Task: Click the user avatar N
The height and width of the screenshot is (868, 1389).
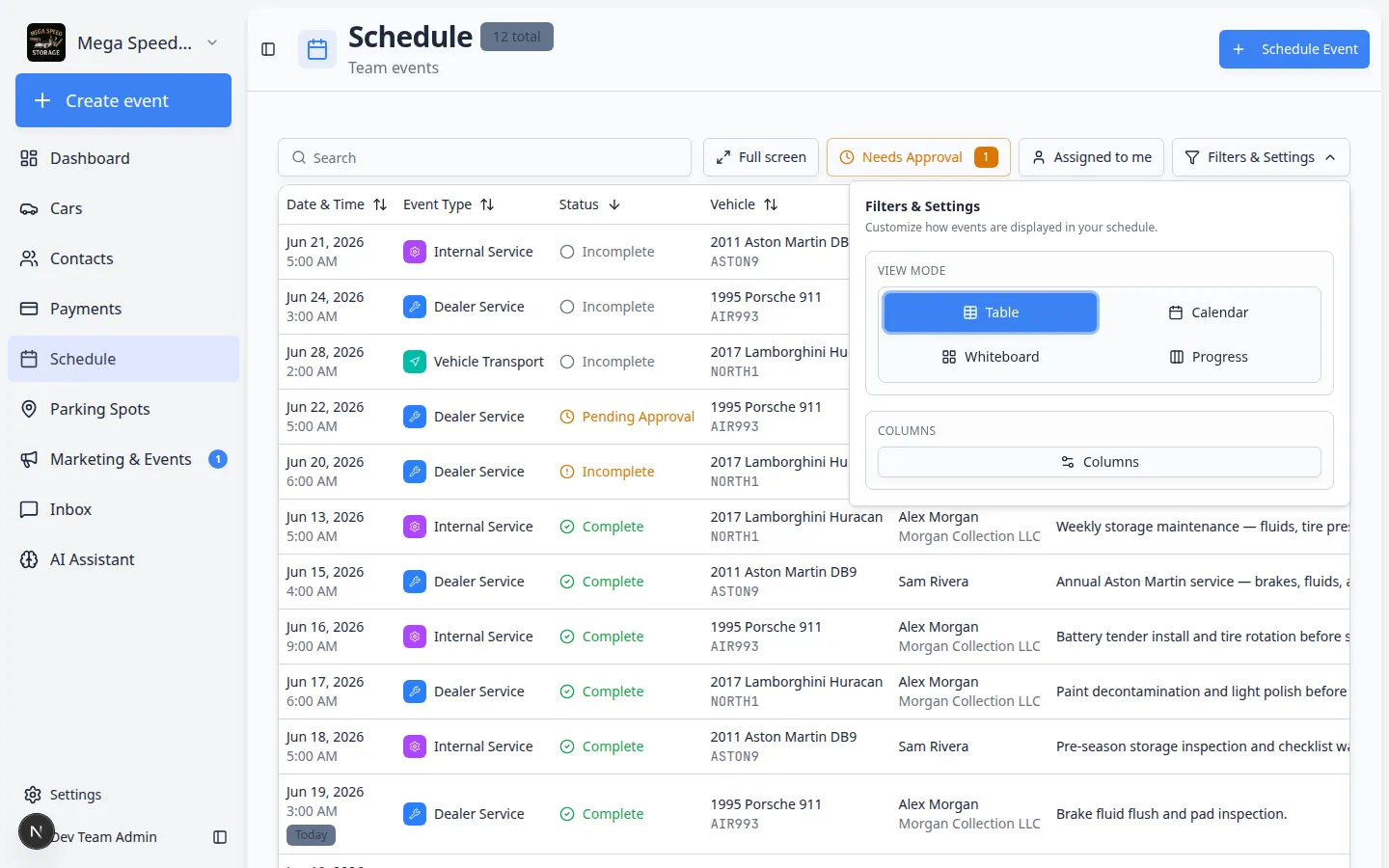Action: (x=37, y=831)
